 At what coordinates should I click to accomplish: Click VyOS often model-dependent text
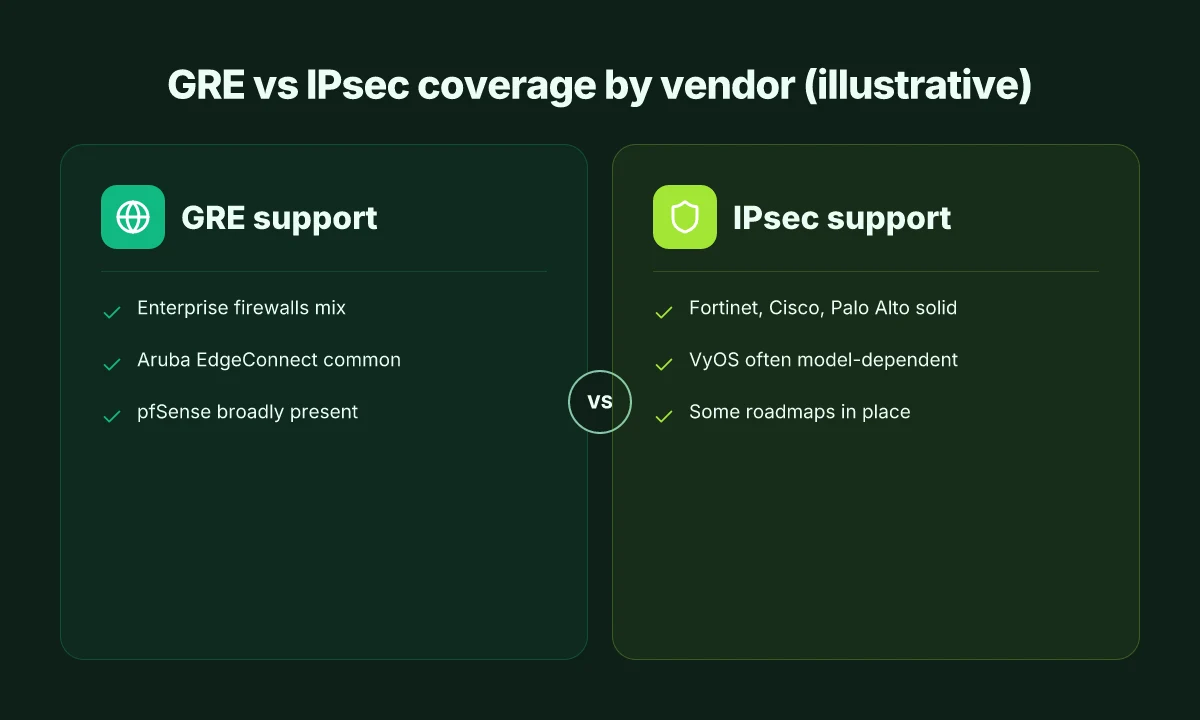pos(823,360)
